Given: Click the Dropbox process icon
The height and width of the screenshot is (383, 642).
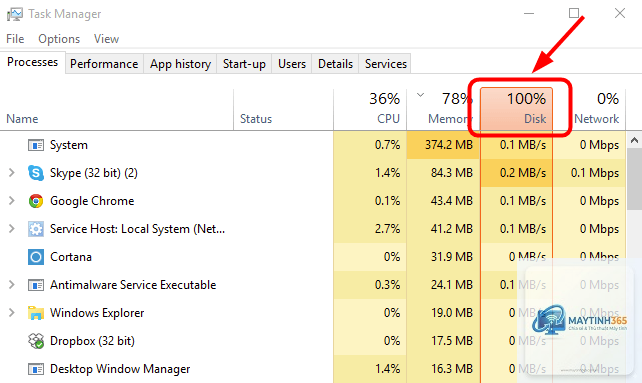Looking at the screenshot, I should [36, 341].
